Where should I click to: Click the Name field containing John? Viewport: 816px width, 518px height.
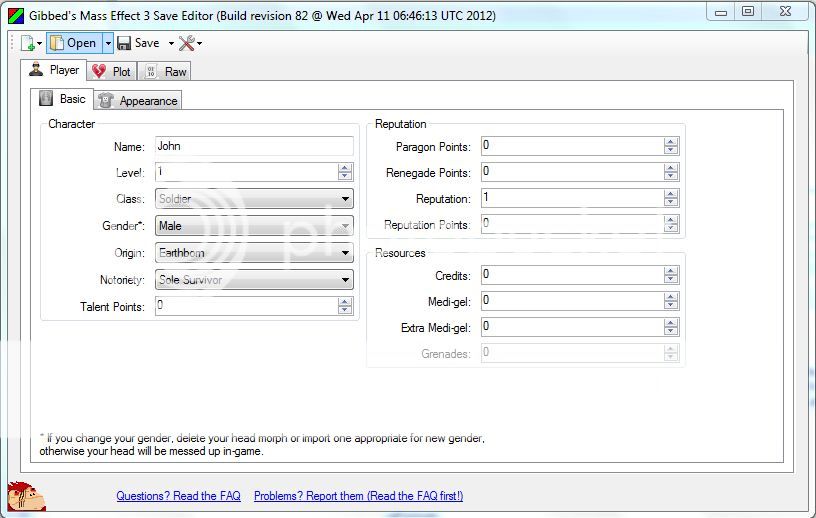click(x=254, y=146)
